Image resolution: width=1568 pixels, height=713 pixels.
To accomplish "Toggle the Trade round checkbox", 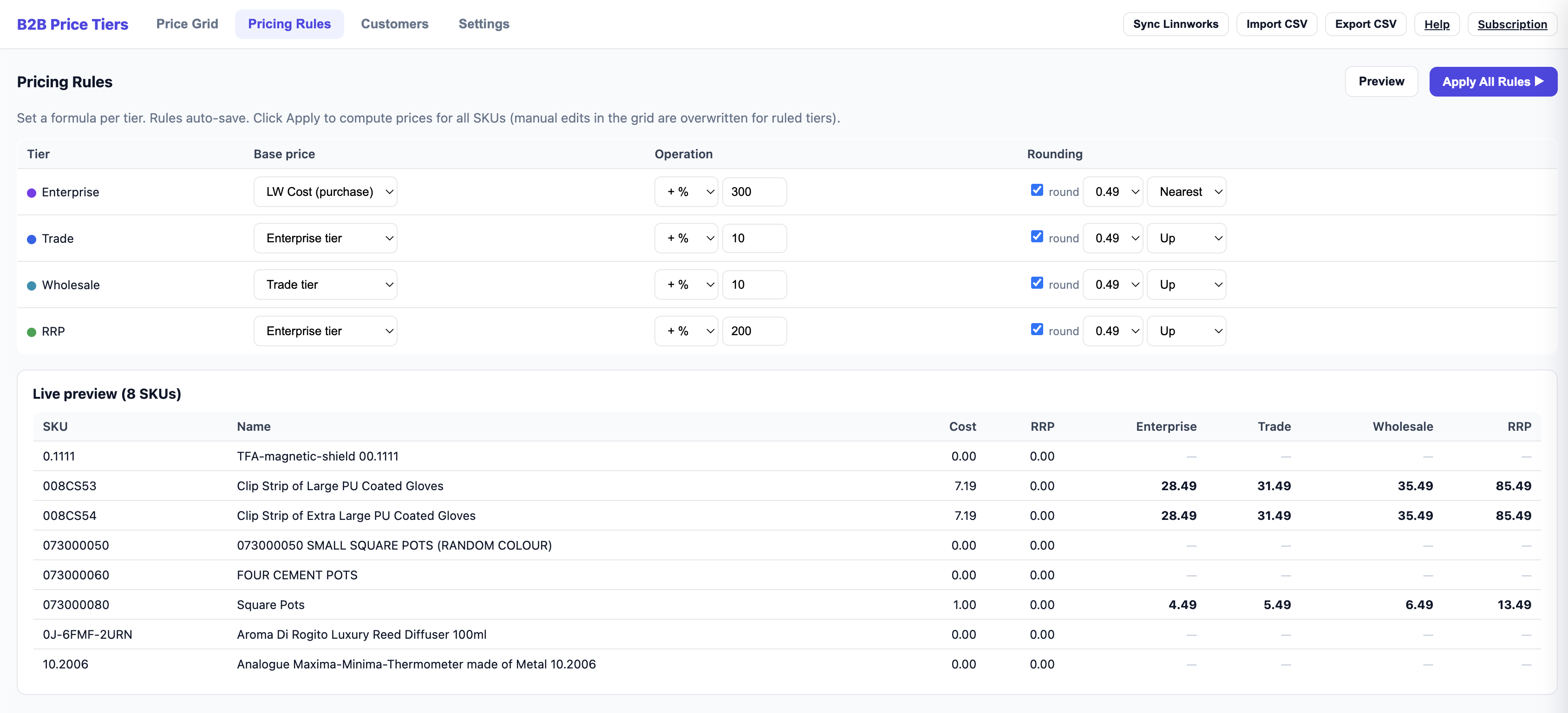I will click(1037, 236).
